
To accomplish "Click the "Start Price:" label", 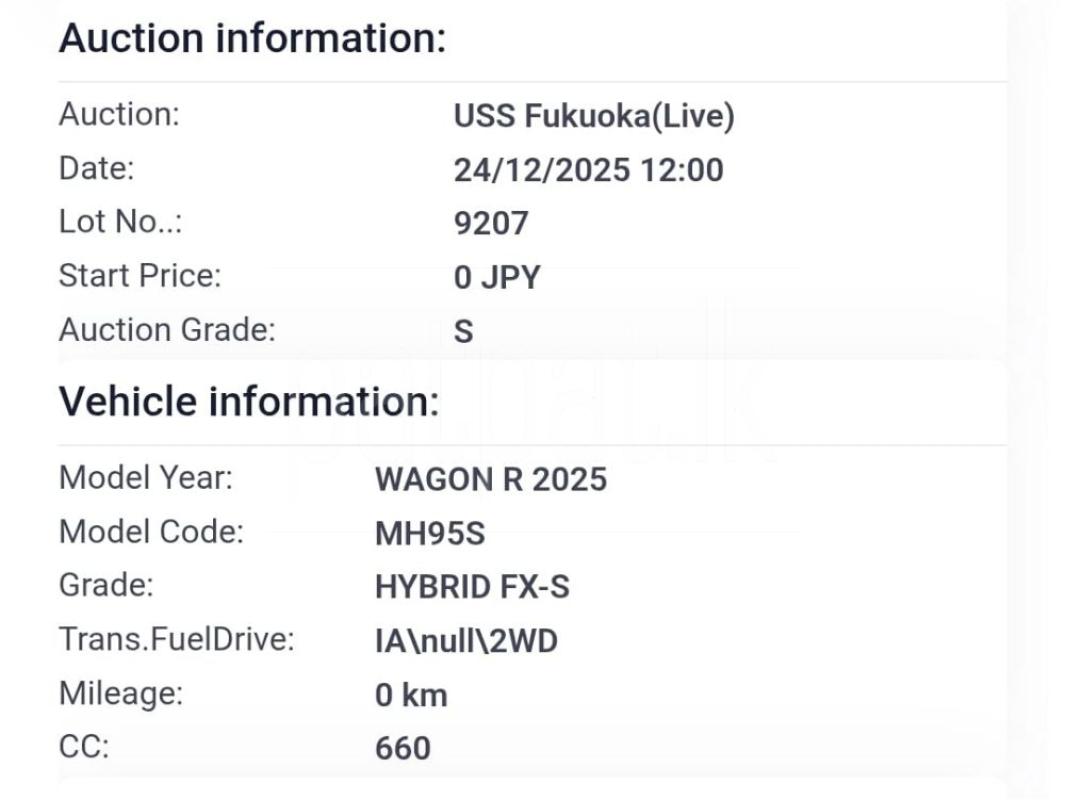I will pos(140,275).
